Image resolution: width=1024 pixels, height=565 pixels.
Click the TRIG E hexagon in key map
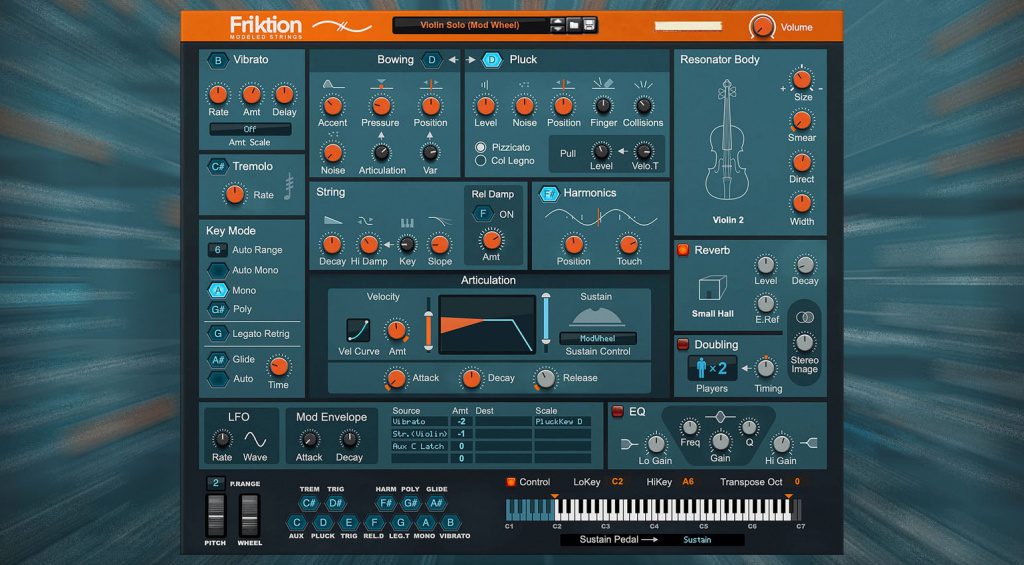point(348,523)
